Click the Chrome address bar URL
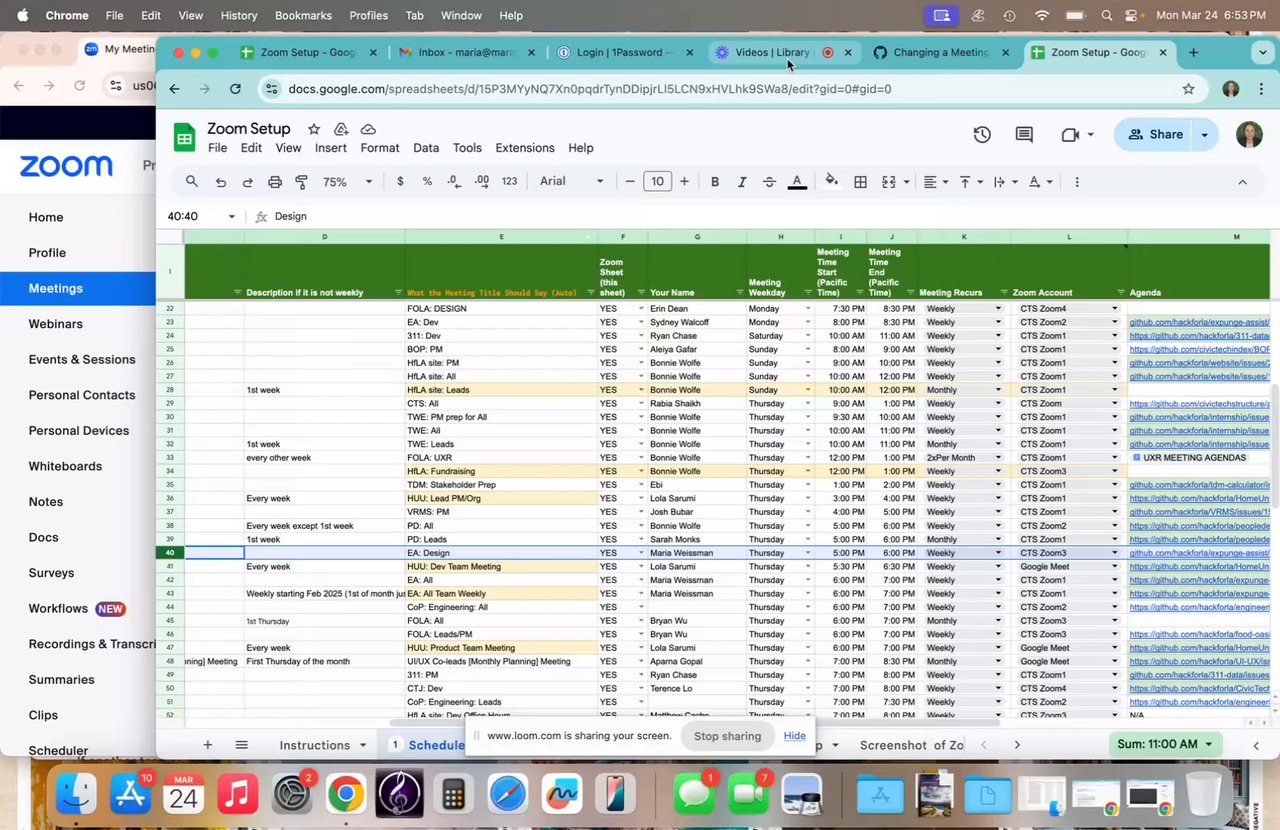The height and width of the screenshot is (830, 1280). (590, 89)
